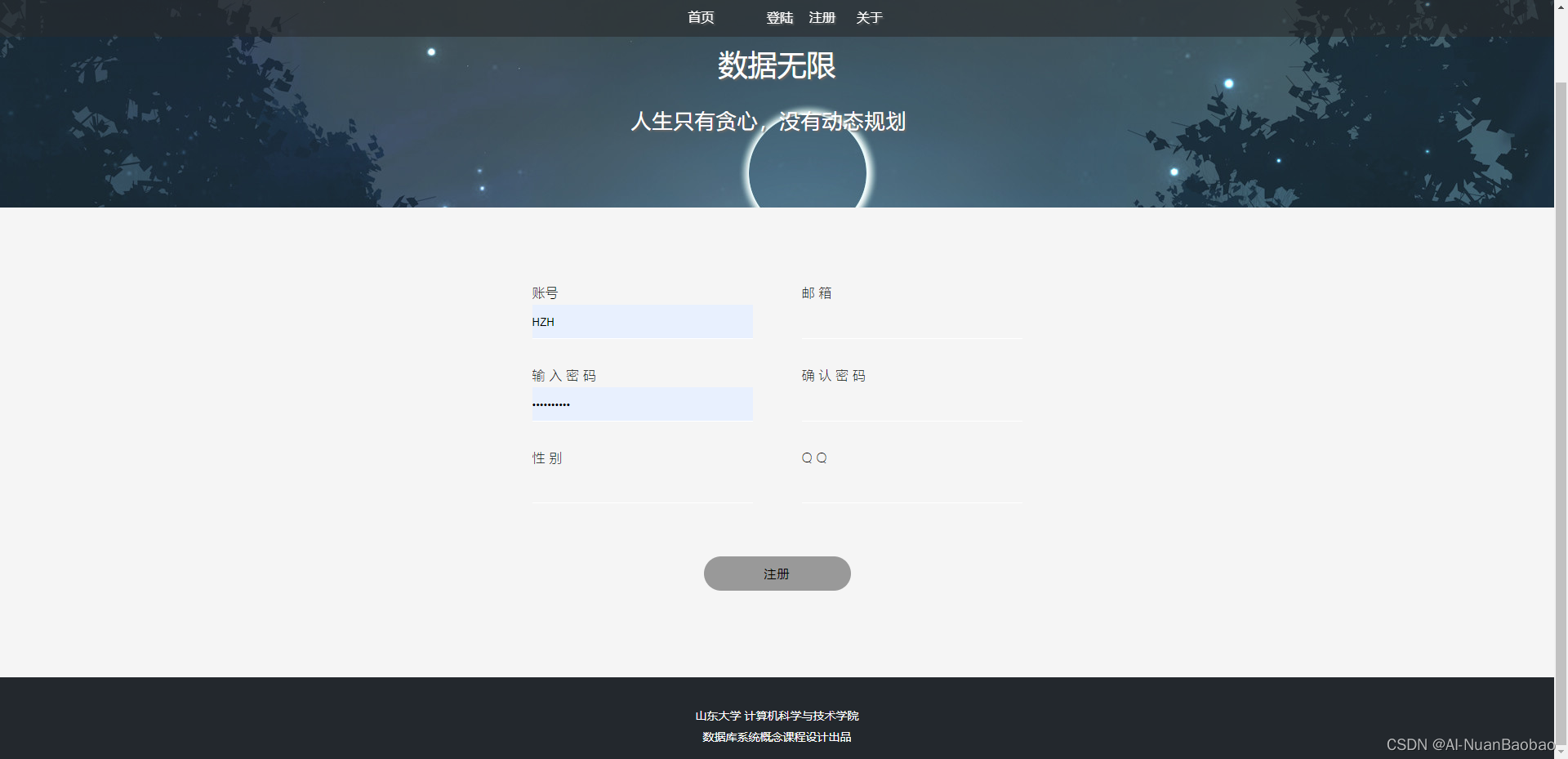Click the 性别 field label
Viewport: 1568px width, 759px height.
[x=547, y=458]
